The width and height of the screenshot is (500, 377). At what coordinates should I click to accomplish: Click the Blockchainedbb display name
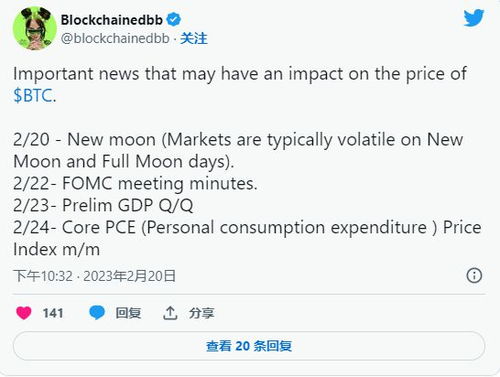tap(112, 20)
